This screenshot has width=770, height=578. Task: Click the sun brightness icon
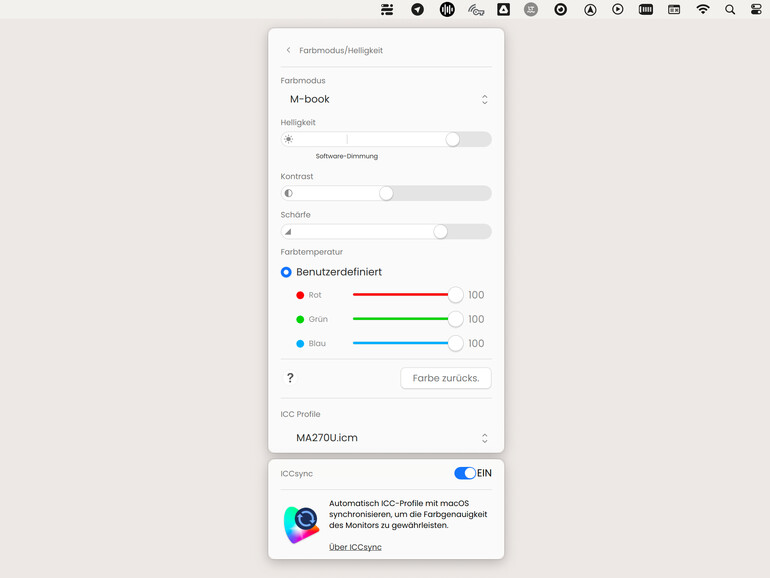coord(289,139)
